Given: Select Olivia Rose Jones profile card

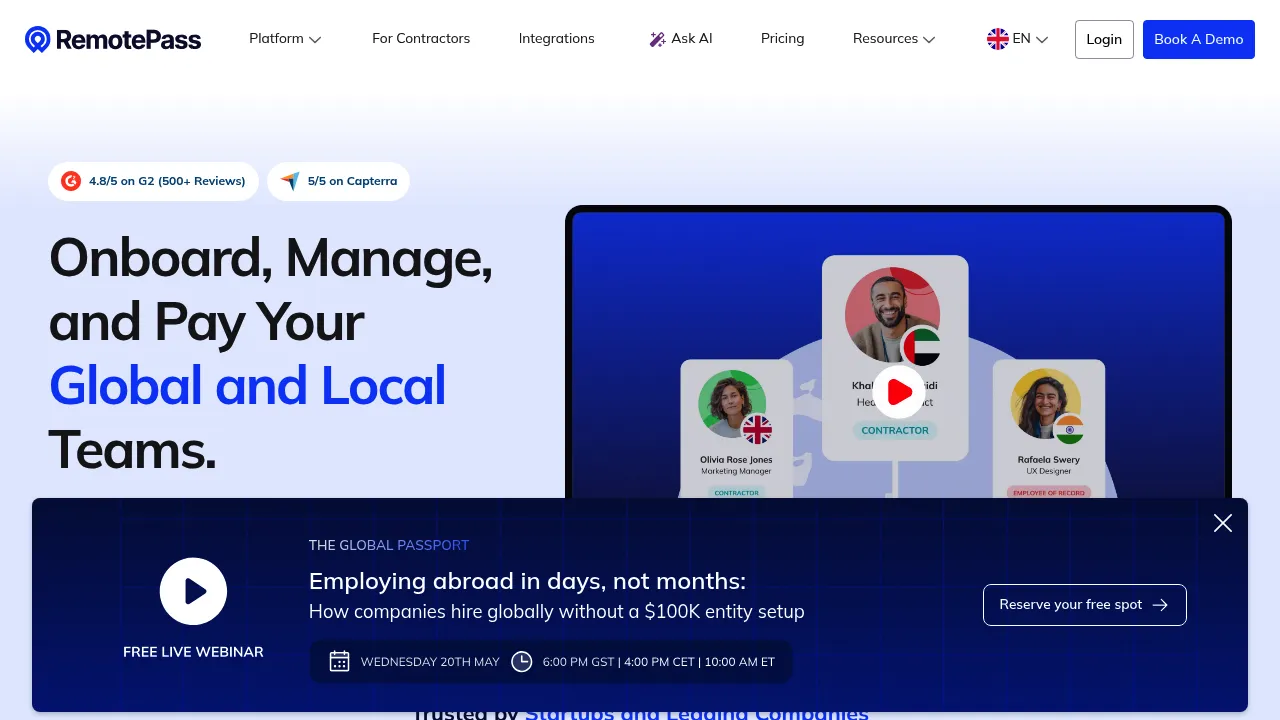Looking at the screenshot, I should point(737,430).
